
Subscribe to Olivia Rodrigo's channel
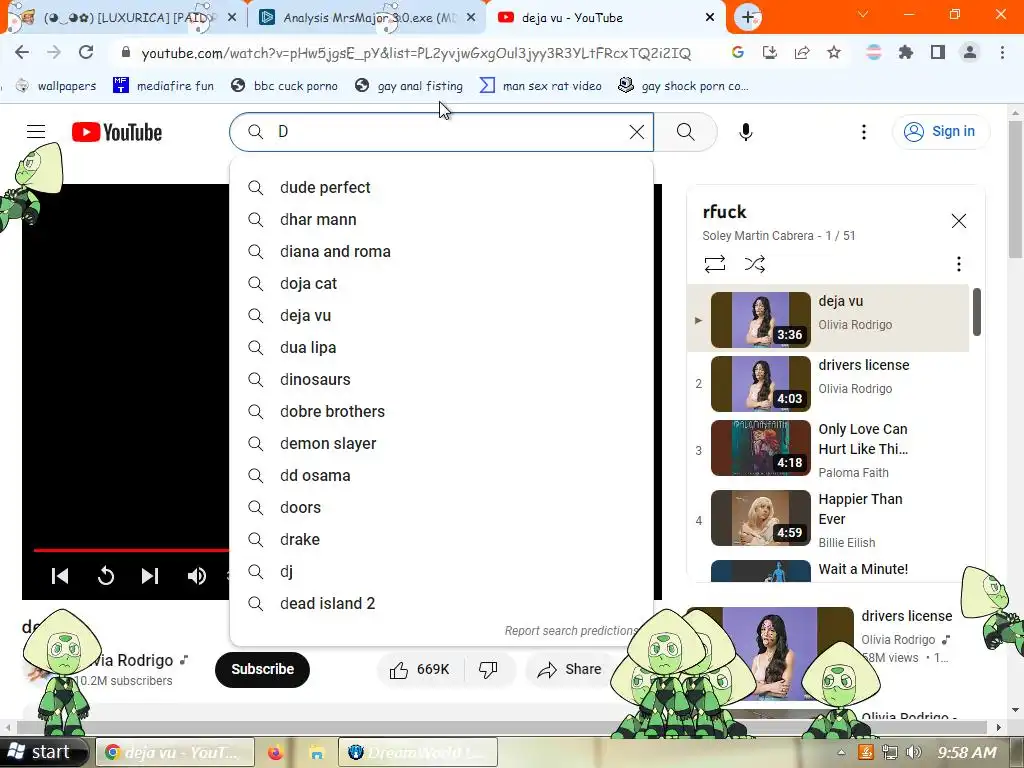[x=263, y=669]
